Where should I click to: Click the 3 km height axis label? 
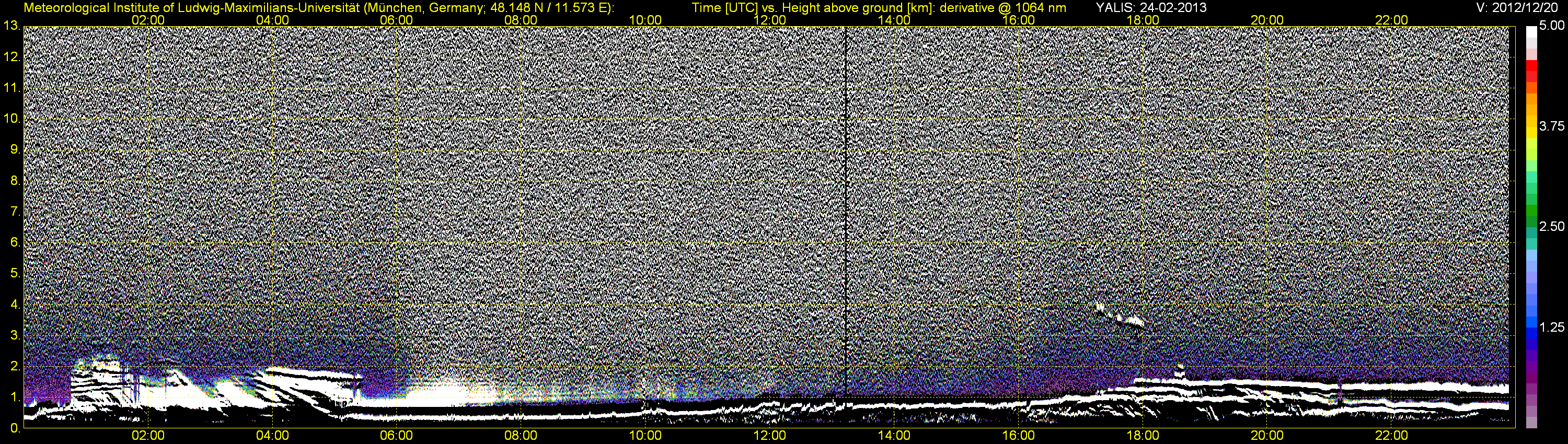coord(15,335)
